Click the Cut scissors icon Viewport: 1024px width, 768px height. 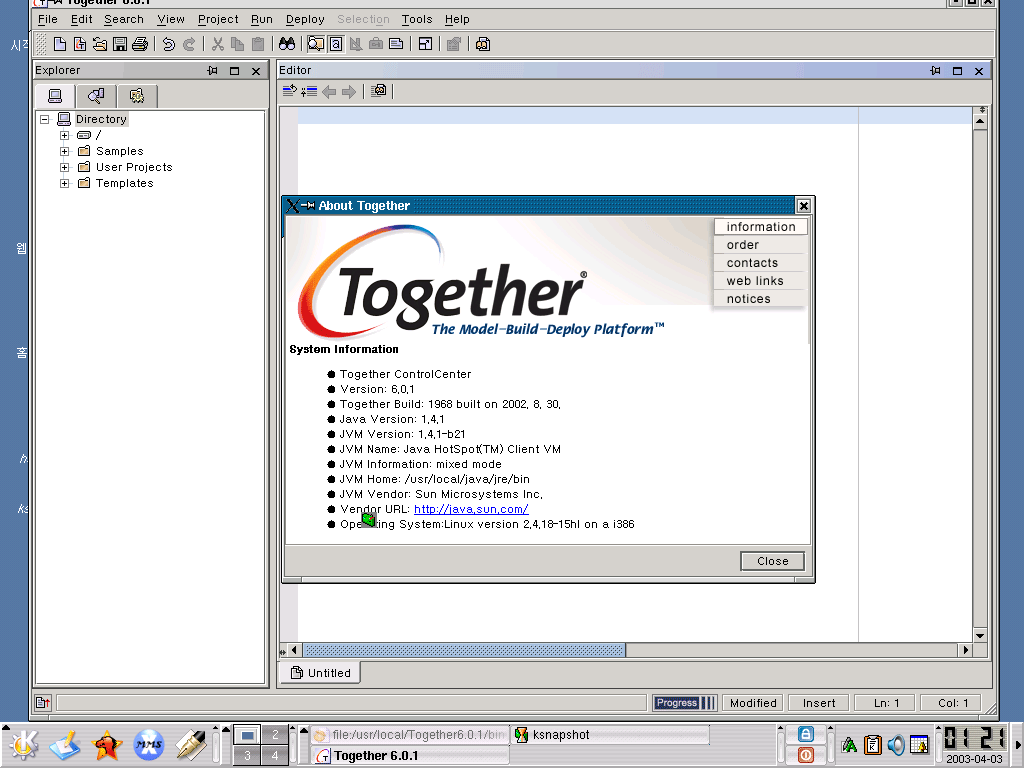click(x=217, y=44)
